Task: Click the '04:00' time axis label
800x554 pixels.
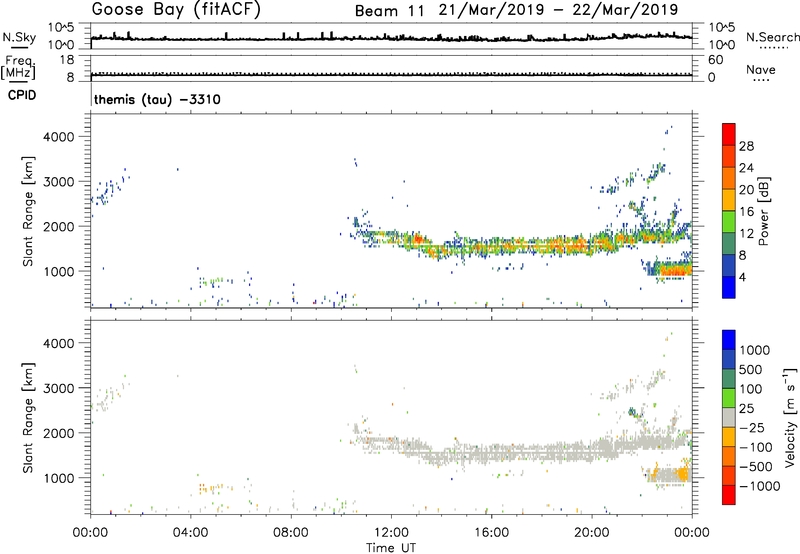Action: pos(191,533)
